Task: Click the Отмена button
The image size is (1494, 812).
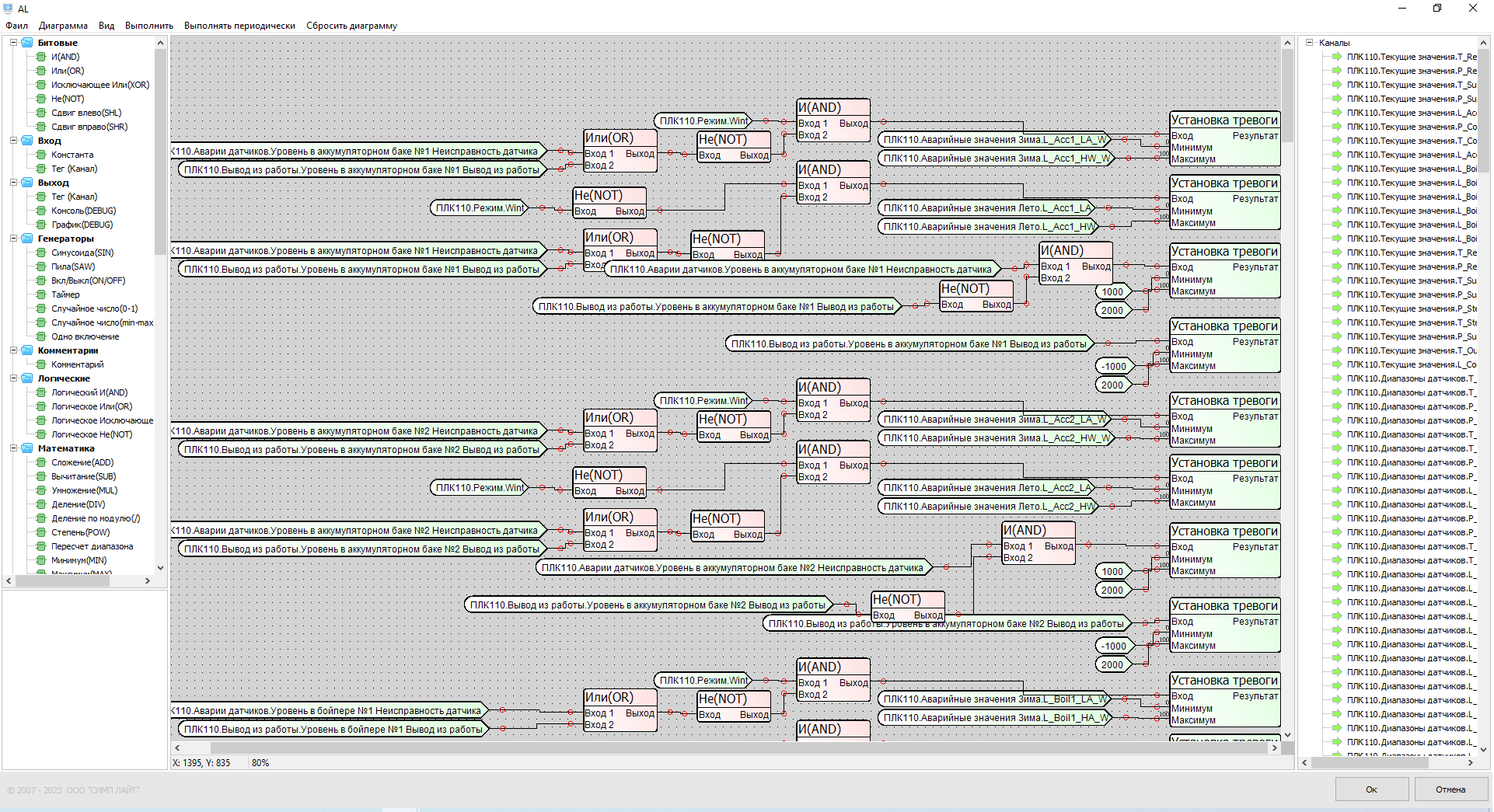Action: click(x=1450, y=789)
